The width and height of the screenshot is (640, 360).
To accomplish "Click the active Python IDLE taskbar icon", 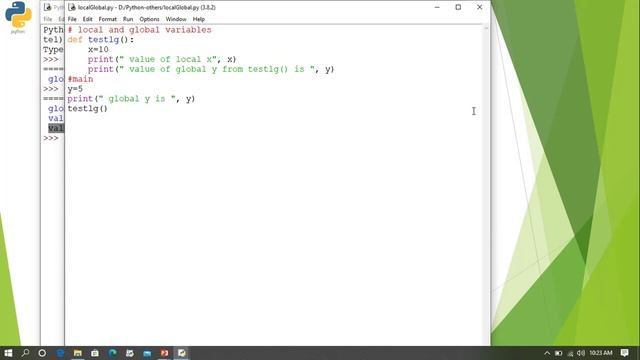I will [x=182, y=353].
